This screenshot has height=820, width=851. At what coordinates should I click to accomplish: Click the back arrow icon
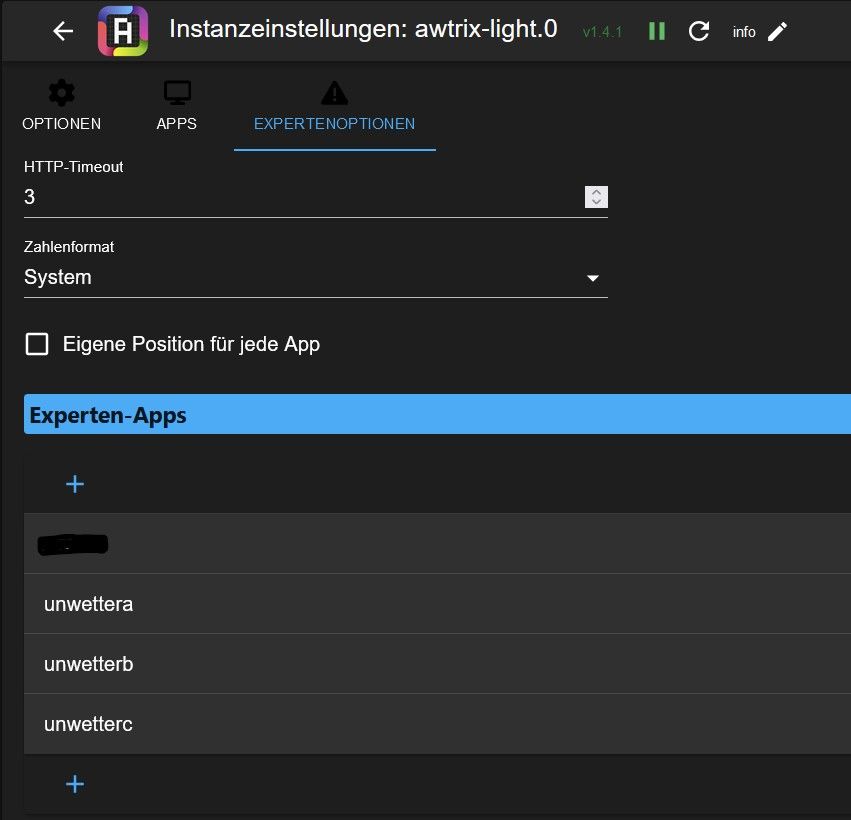pyautogui.click(x=63, y=31)
